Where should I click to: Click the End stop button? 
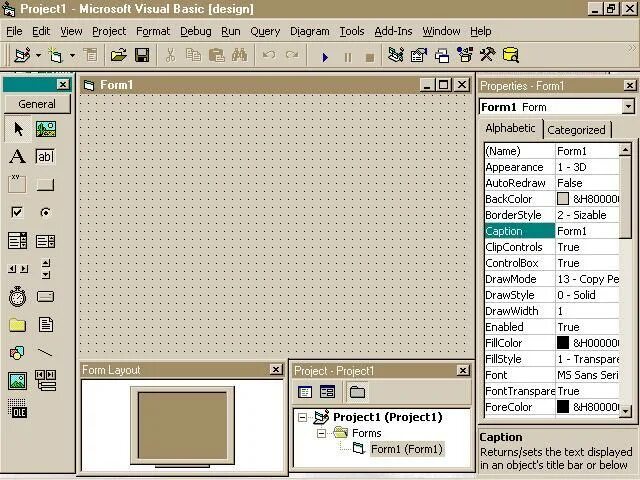coord(370,57)
